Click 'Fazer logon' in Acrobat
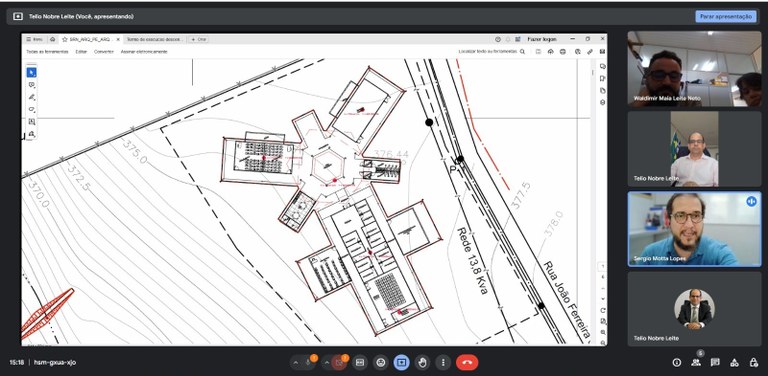768x376 pixels. [542, 39]
